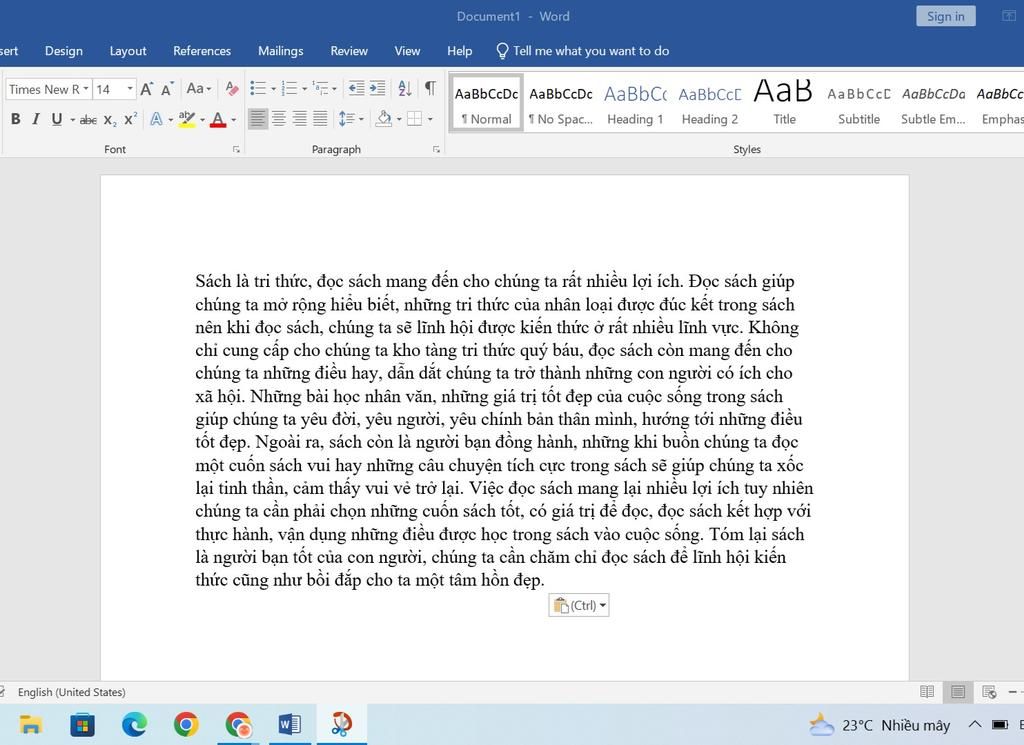
Task: Expand the borders dropdown arrow
Action: (x=430, y=119)
